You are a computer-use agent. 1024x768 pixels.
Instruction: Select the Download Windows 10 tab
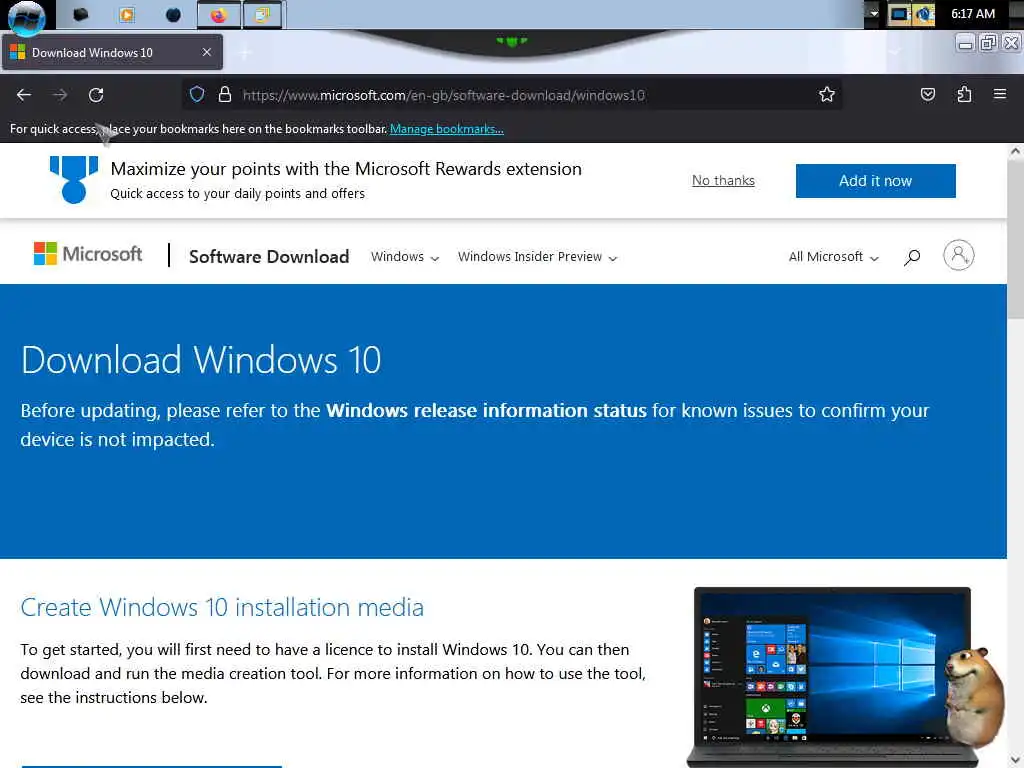112,52
